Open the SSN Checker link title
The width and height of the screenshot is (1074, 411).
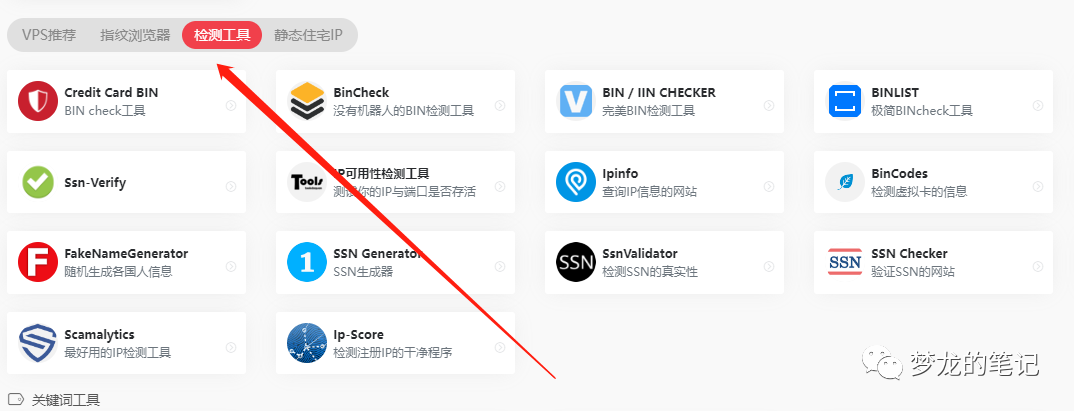(910, 253)
